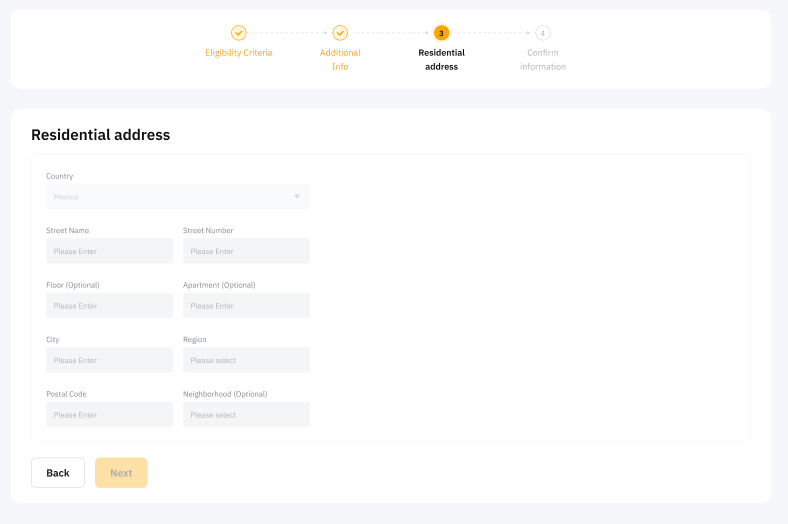788x524 pixels.
Task: Open the Neighborhood (Optional) dropdown
Action: tap(246, 415)
